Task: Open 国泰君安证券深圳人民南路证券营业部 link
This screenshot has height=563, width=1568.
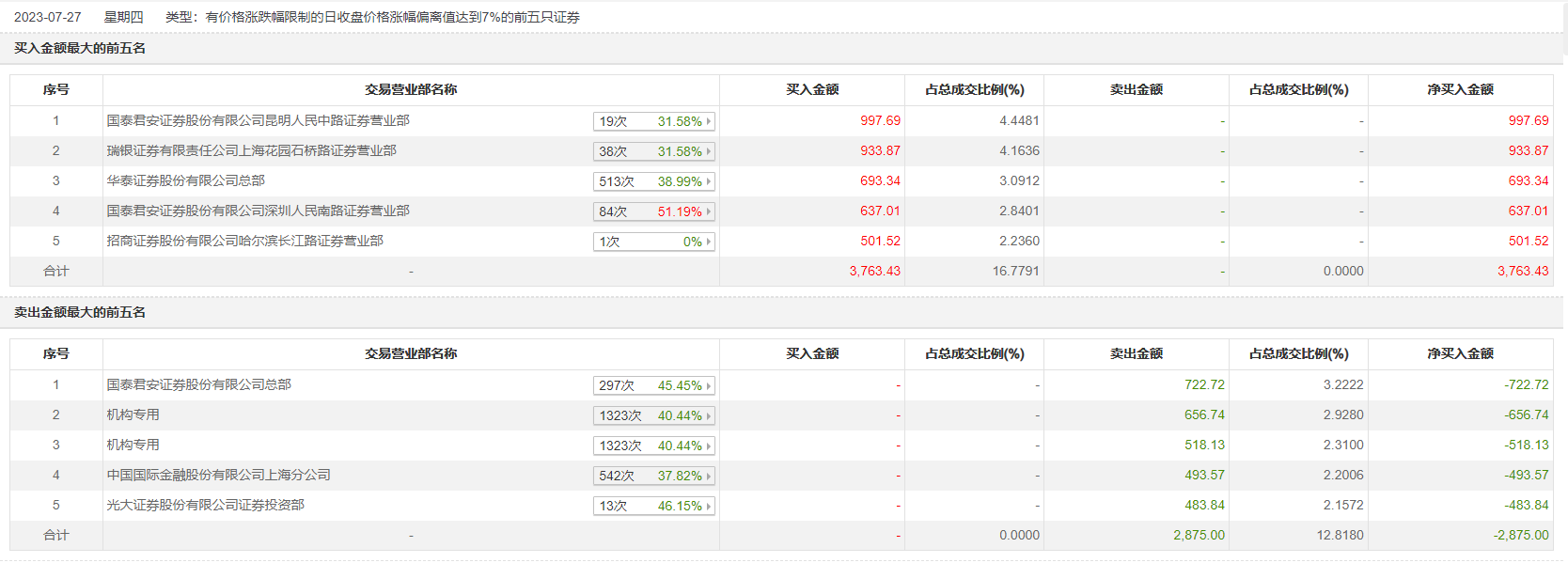Action: click(x=258, y=211)
